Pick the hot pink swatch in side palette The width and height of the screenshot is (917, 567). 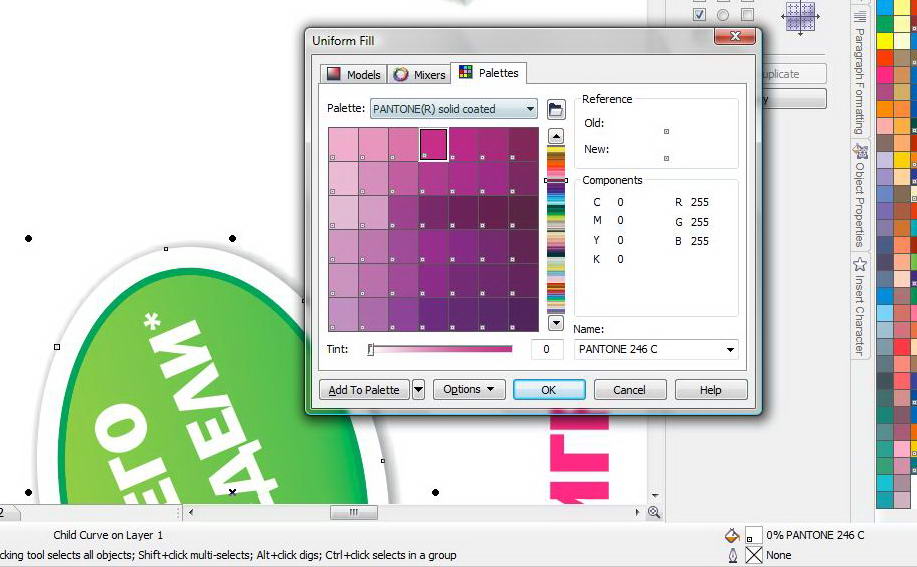pos(884,74)
